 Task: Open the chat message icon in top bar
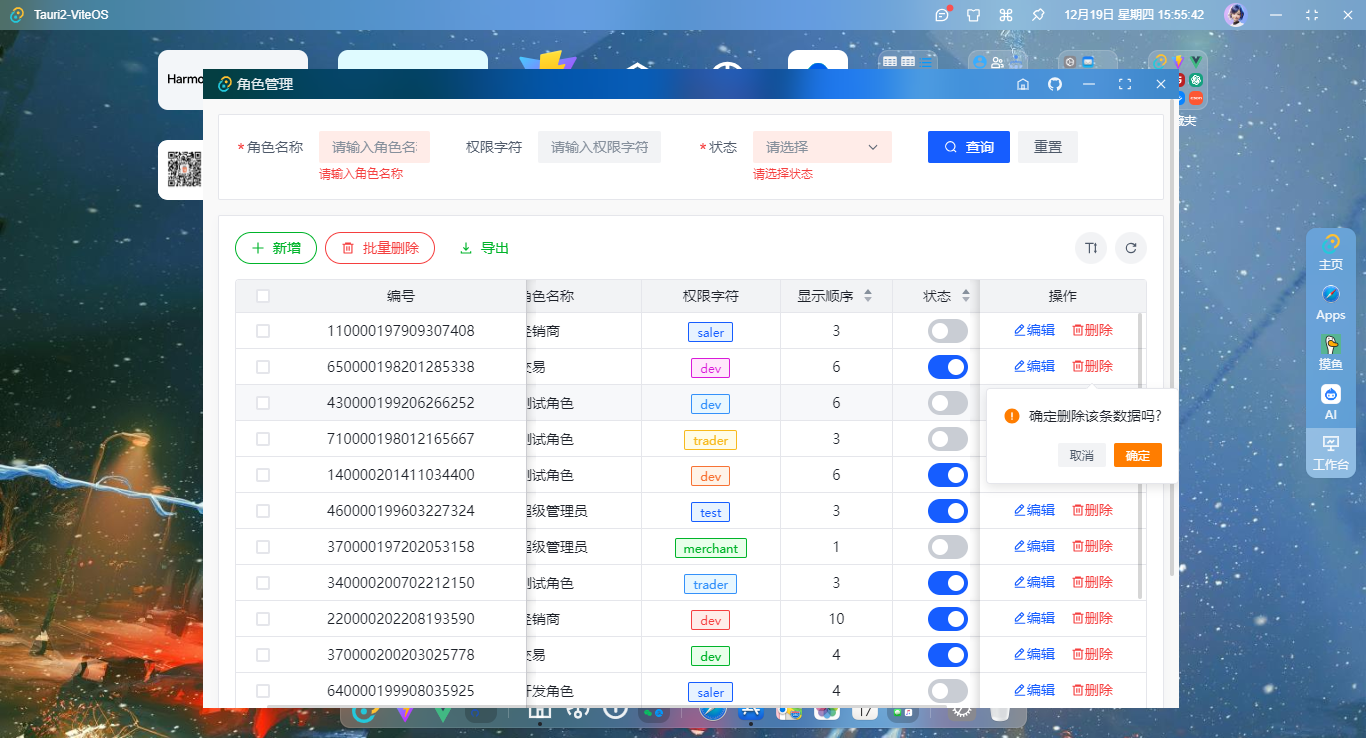pos(942,15)
